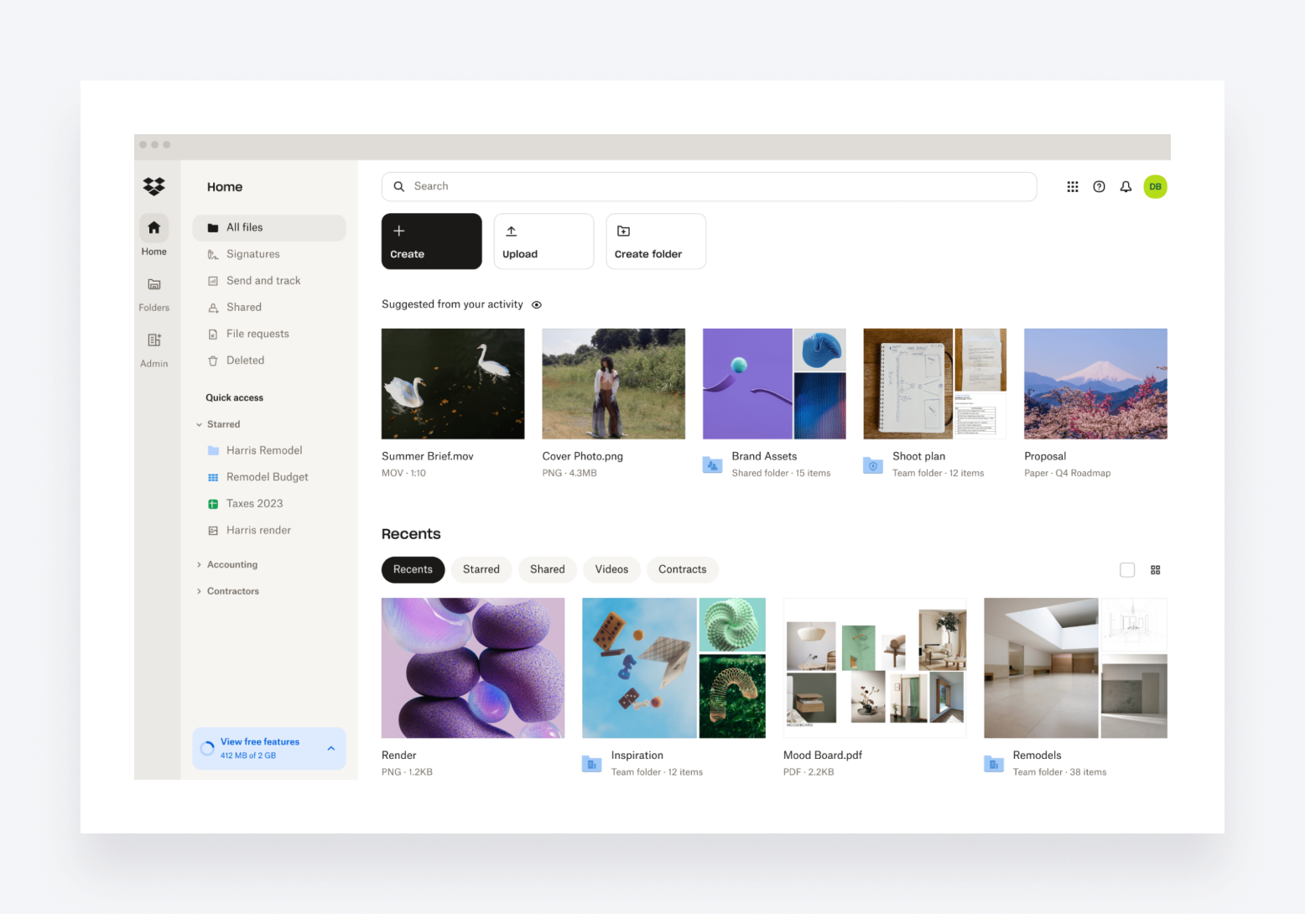Select the Deleted trash icon

(212, 360)
